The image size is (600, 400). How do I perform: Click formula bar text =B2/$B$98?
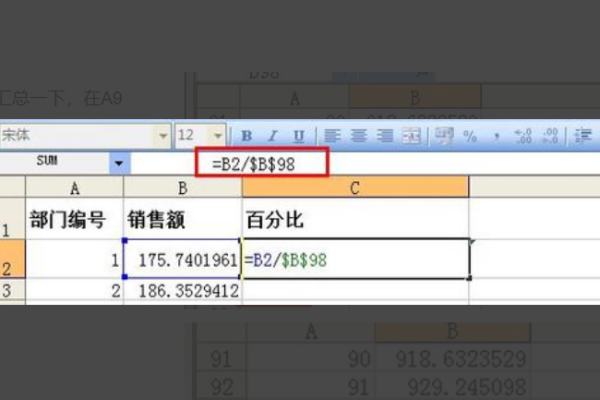tap(254, 164)
